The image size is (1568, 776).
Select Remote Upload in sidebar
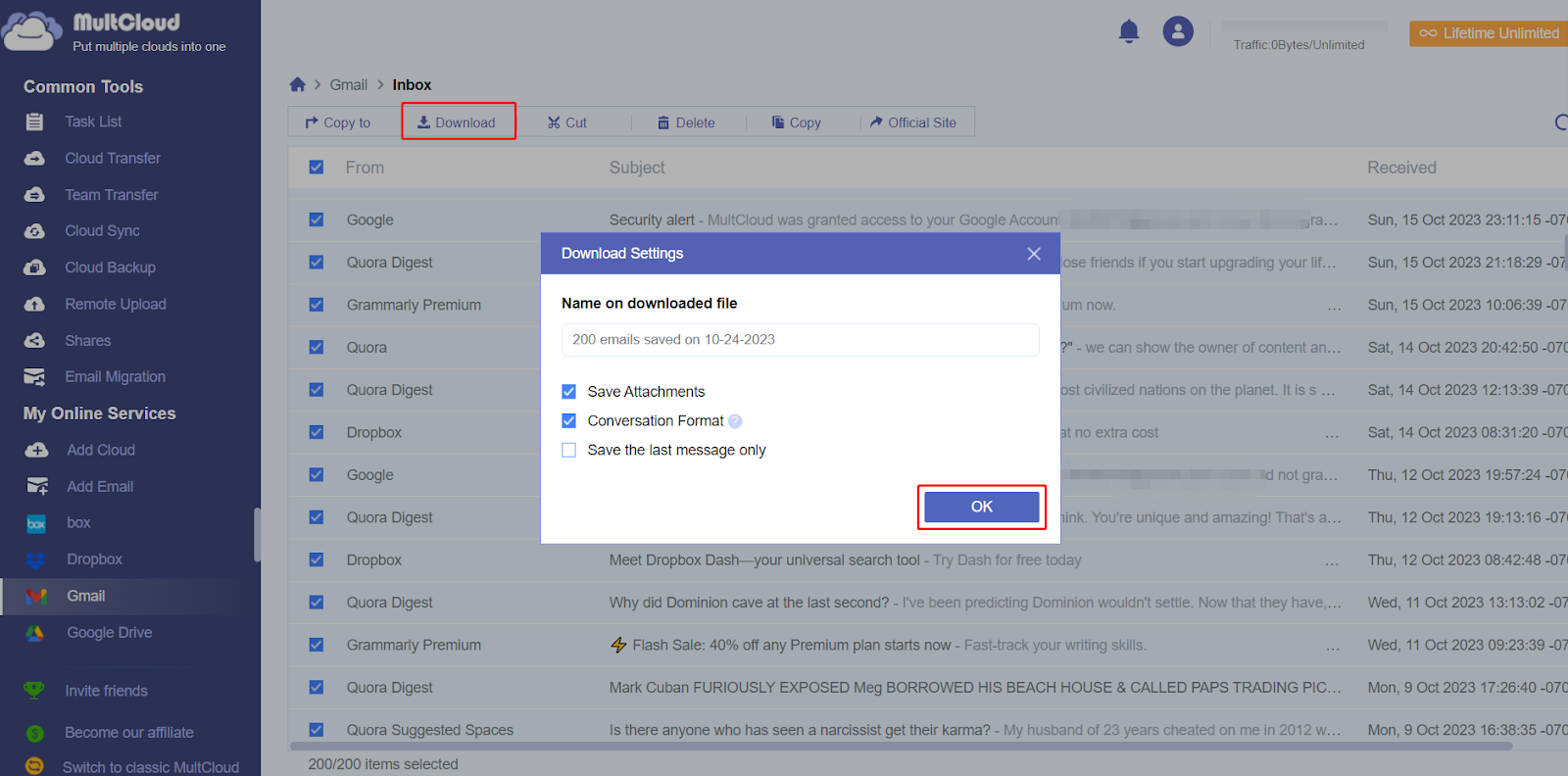pyautogui.click(x=115, y=304)
